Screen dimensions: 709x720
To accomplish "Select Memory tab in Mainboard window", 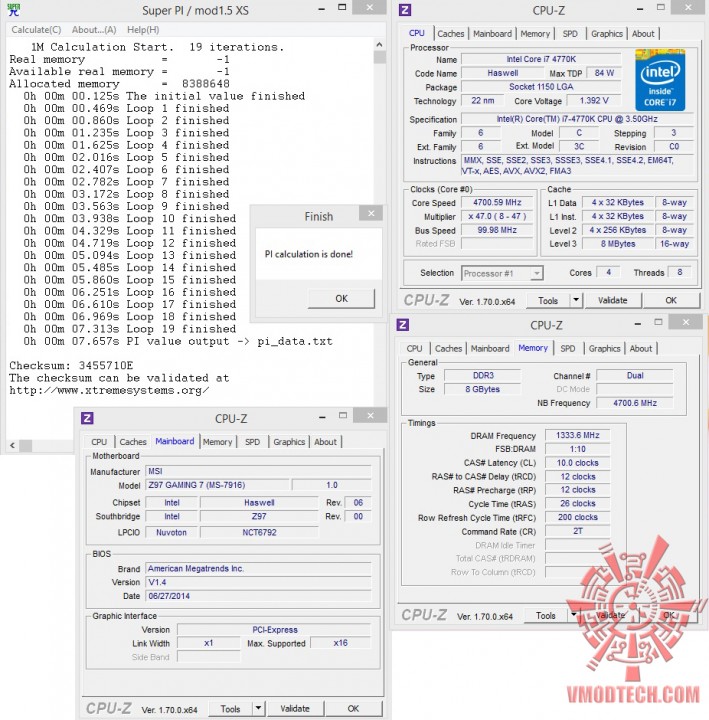I will pyautogui.click(x=217, y=442).
